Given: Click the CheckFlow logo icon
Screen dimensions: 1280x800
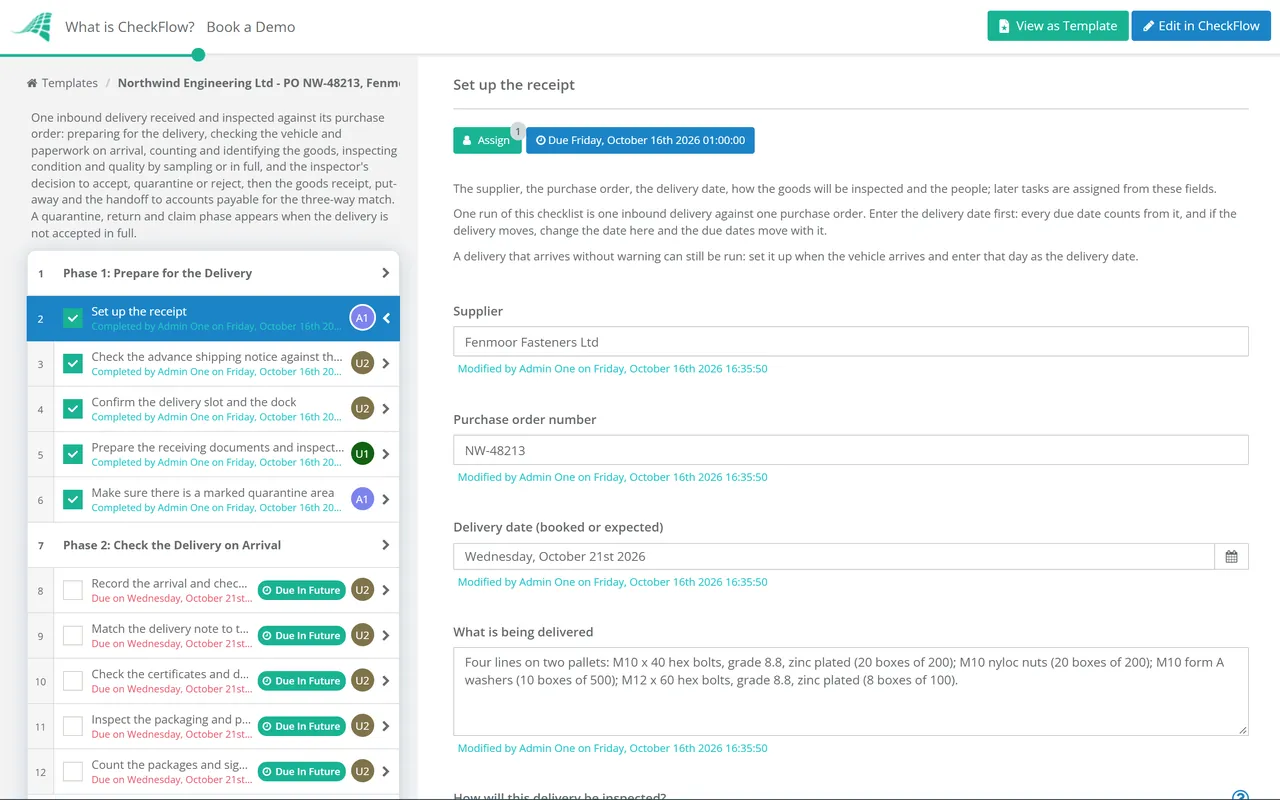Looking at the screenshot, I should click(x=32, y=26).
